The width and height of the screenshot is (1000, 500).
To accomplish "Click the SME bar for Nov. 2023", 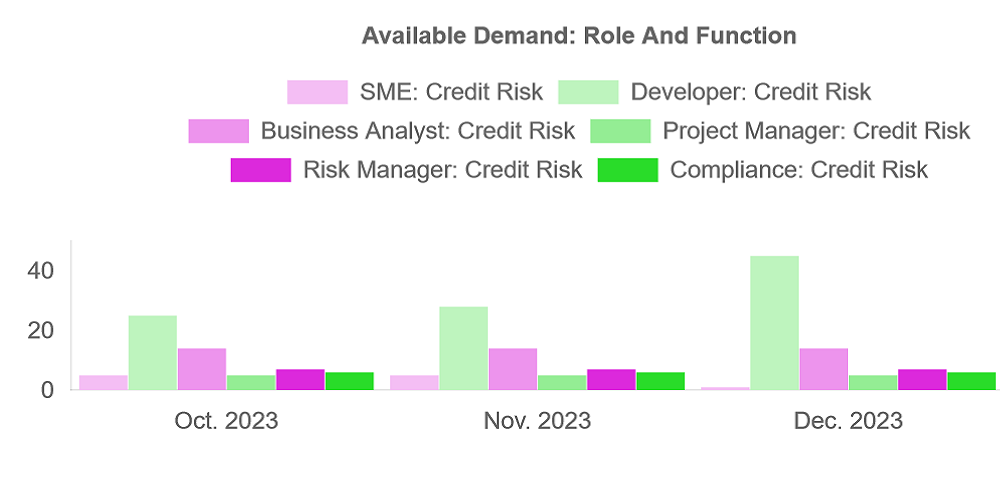I will [x=414, y=382].
